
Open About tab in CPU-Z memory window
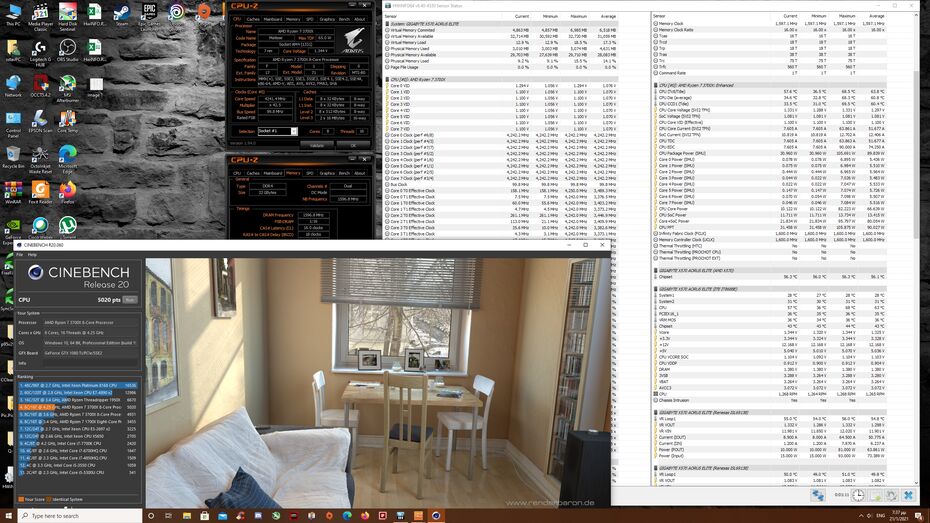pos(359,173)
